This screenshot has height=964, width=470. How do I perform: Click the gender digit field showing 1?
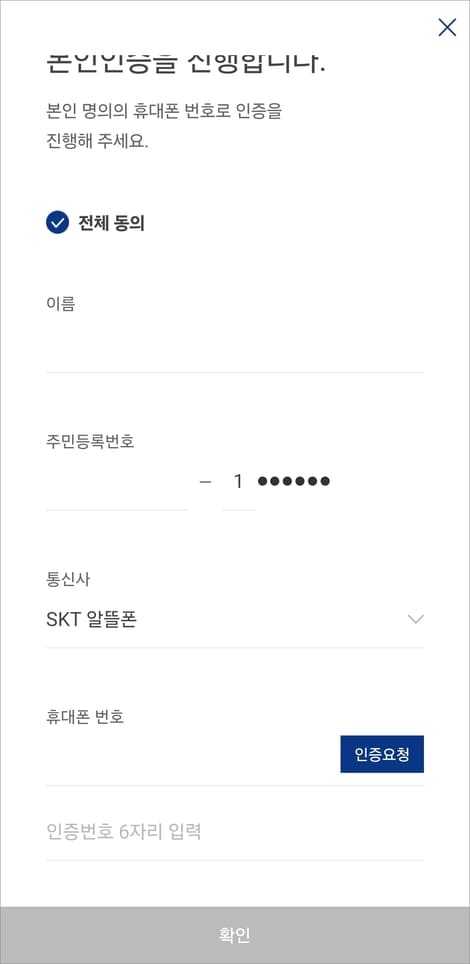[238, 483]
